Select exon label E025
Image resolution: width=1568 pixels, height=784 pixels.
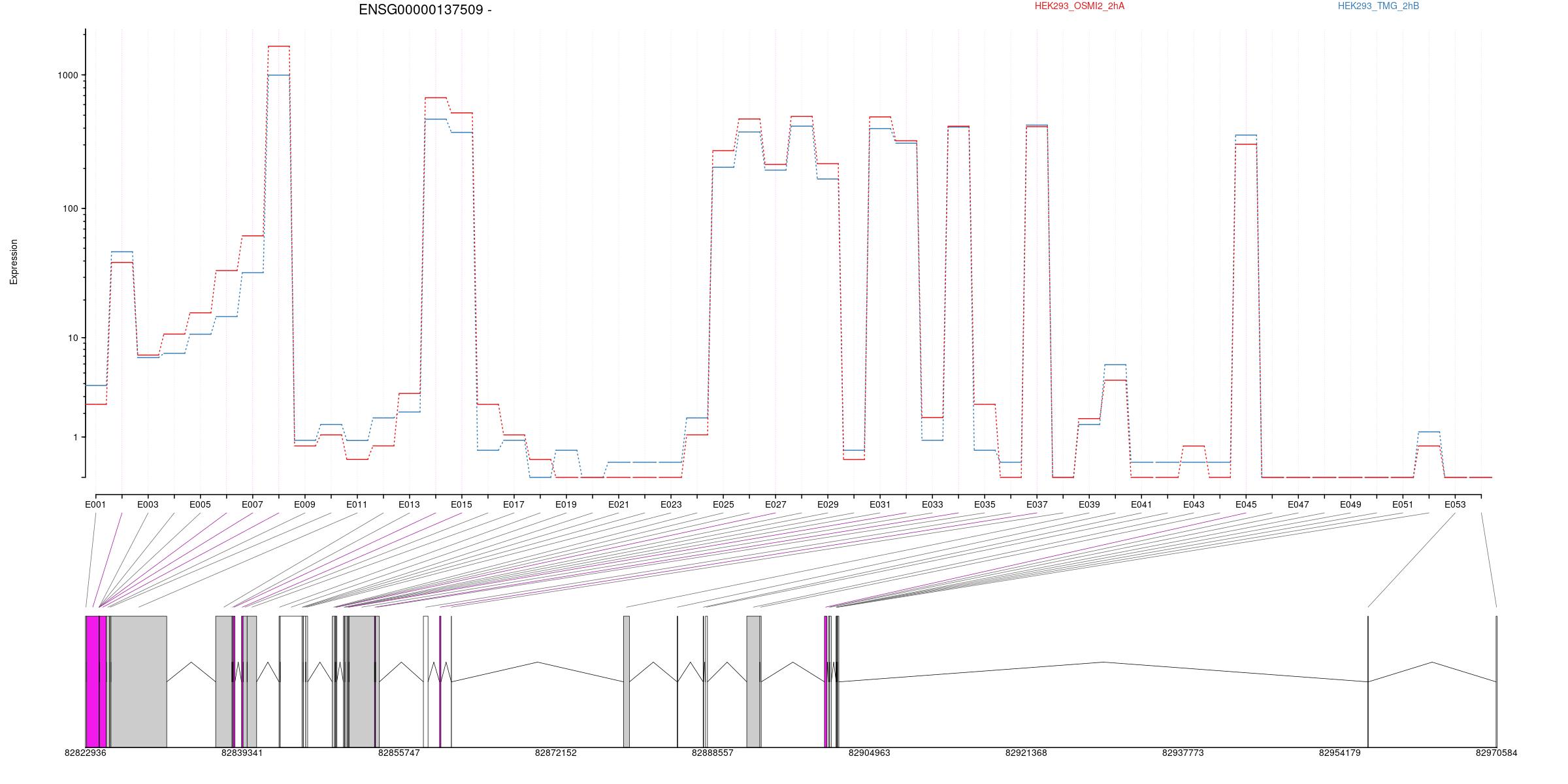click(723, 504)
